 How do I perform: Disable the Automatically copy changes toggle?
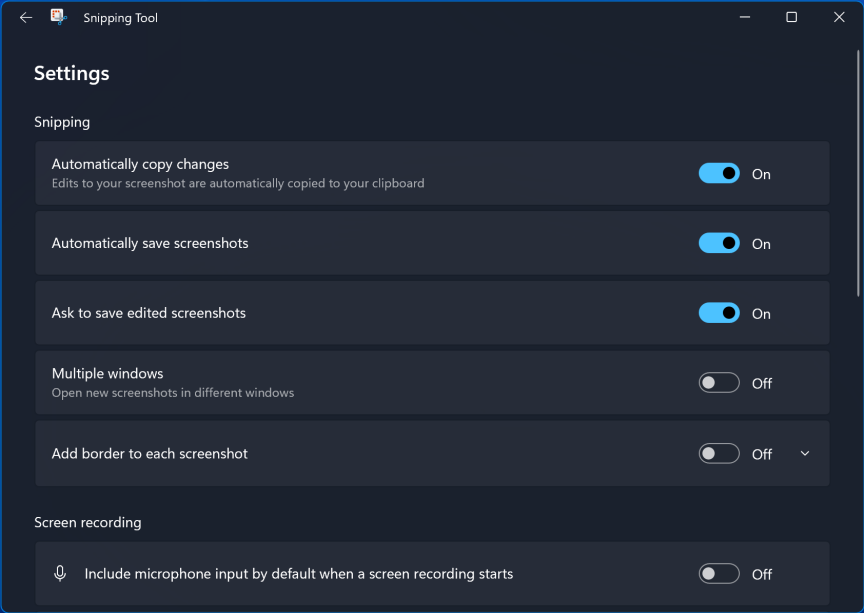pyautogui.click(x=718, y=173)
